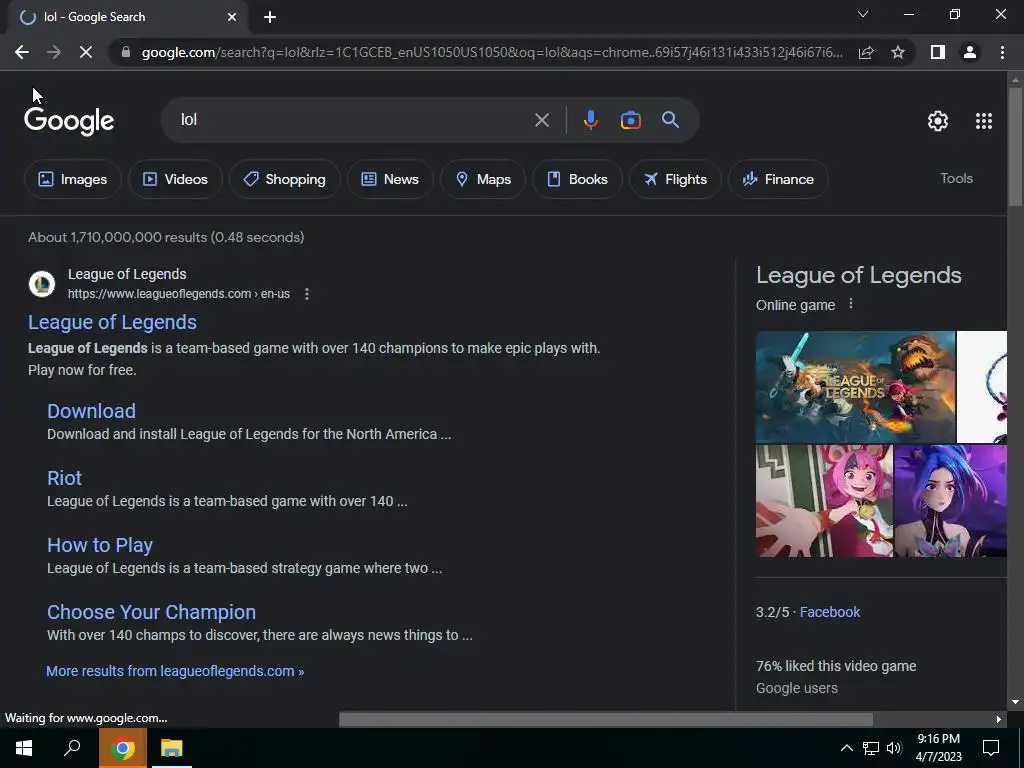Screen dimensions: 1024x768
Task: Start voice search with the microphone icon
Action: [x=590, y=120]
